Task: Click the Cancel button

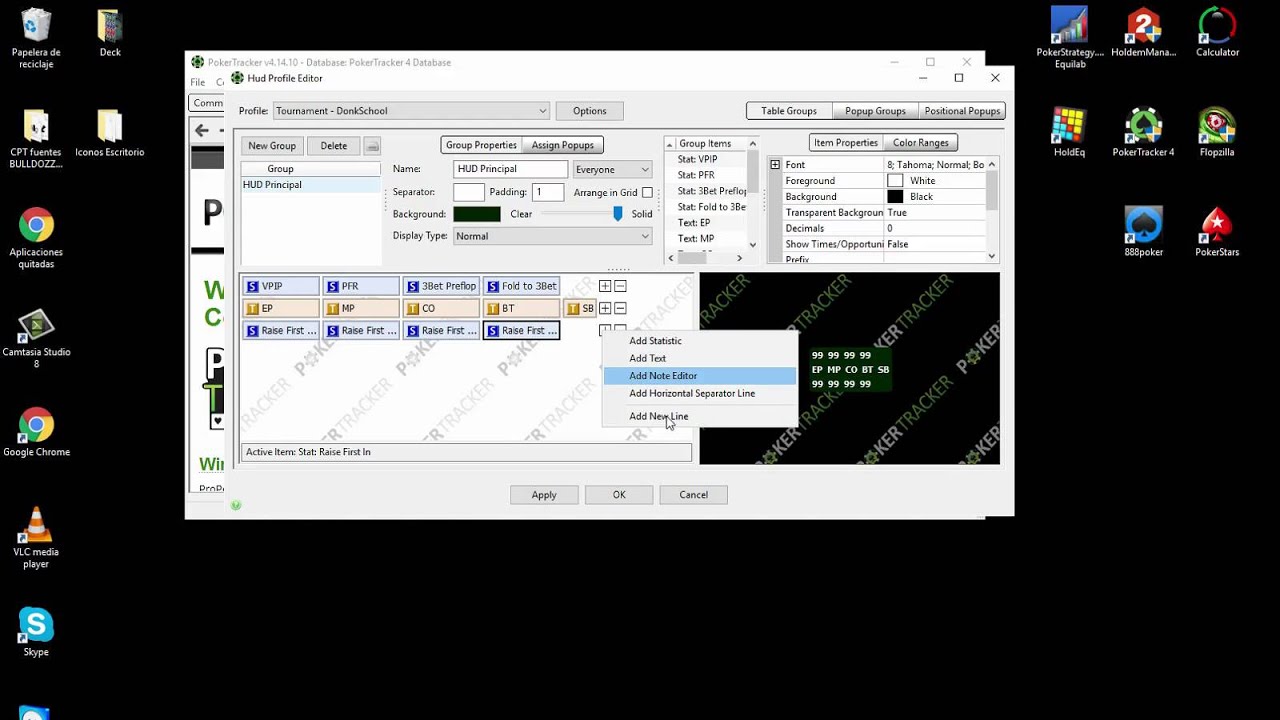Action: 694,495
